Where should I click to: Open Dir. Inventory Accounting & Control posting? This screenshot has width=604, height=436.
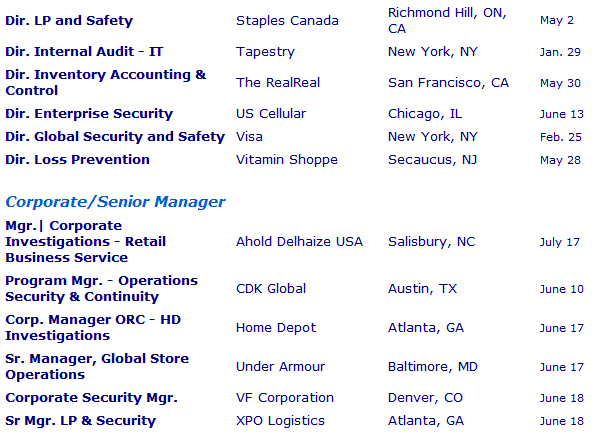click(x=106, y=82)
